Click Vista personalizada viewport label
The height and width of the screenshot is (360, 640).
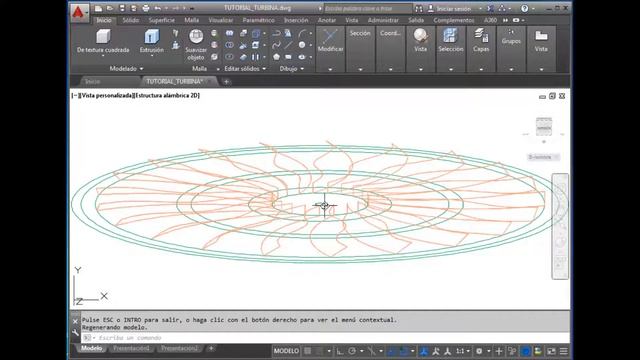(107, 96)
